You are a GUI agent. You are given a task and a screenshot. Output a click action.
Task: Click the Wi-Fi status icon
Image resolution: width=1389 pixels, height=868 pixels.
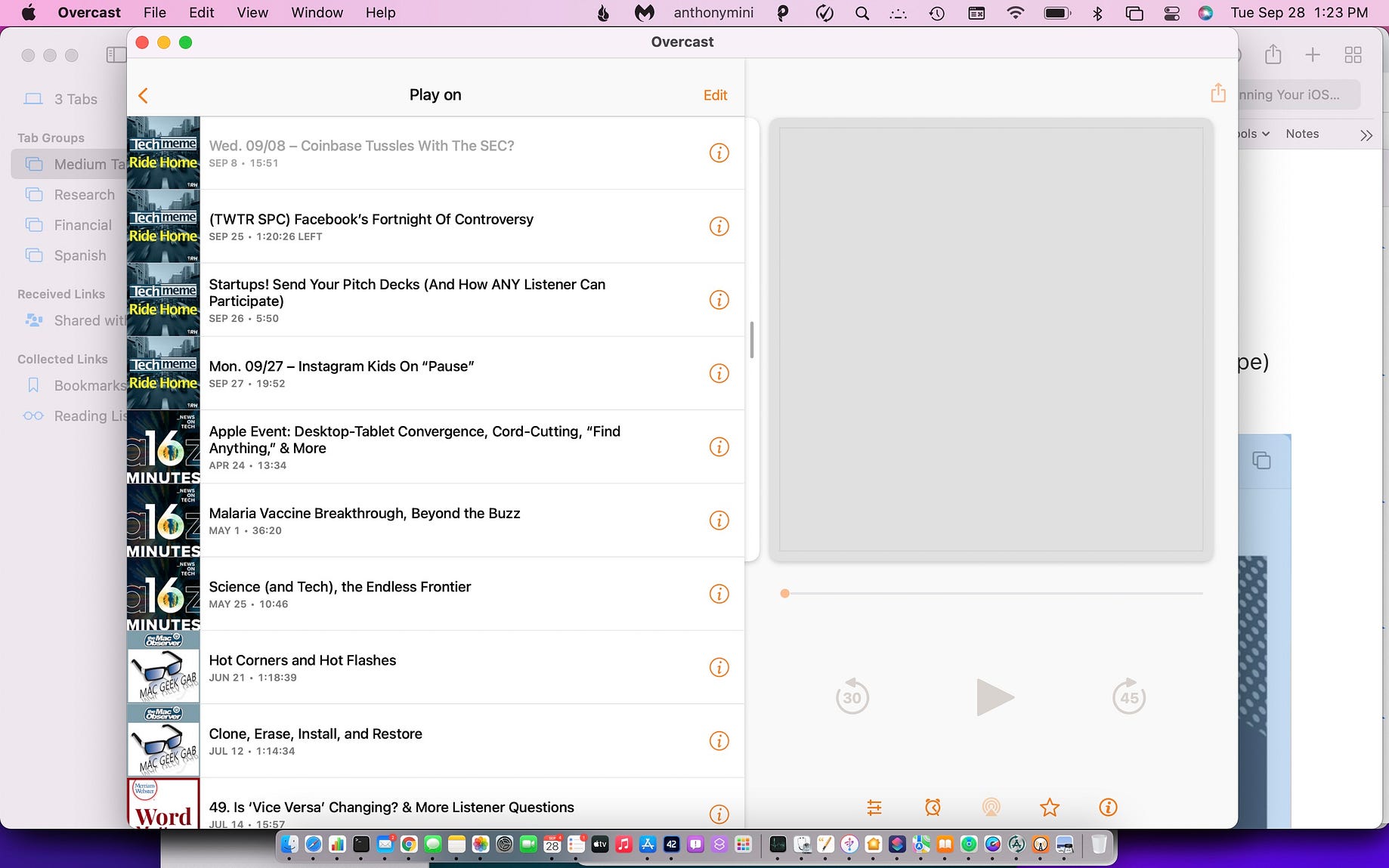point(1016,13)
